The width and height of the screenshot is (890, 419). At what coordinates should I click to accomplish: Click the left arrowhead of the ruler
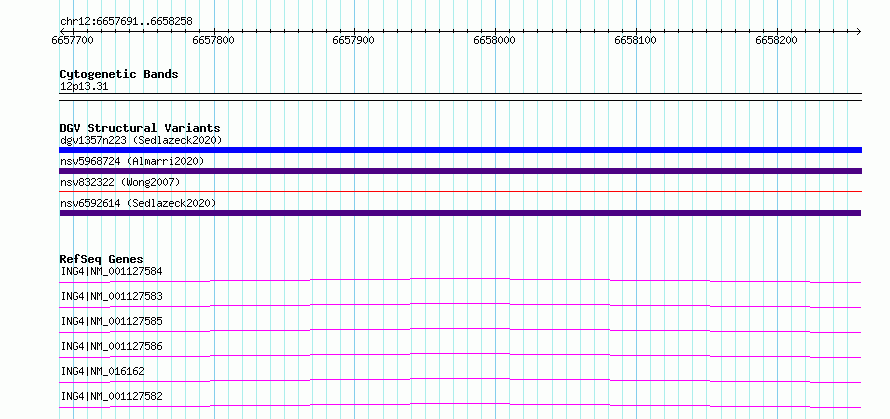(x=62, y=31)
